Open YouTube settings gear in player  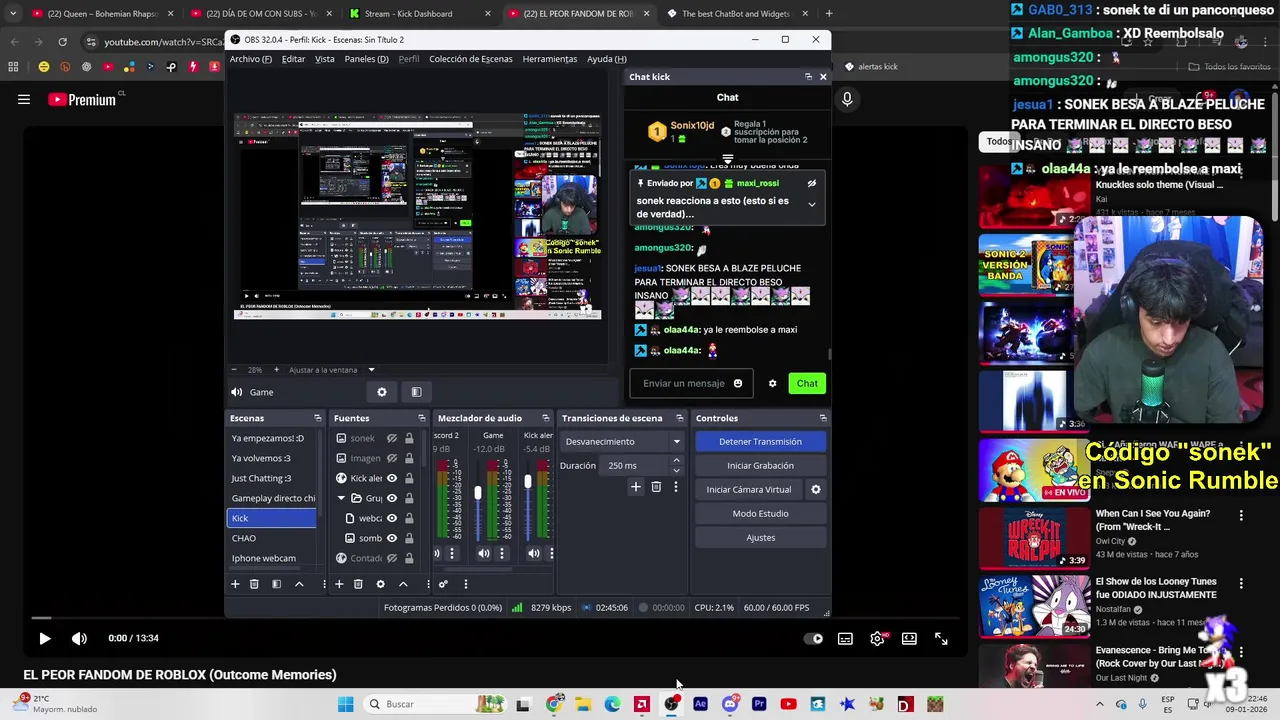(877, 638)
